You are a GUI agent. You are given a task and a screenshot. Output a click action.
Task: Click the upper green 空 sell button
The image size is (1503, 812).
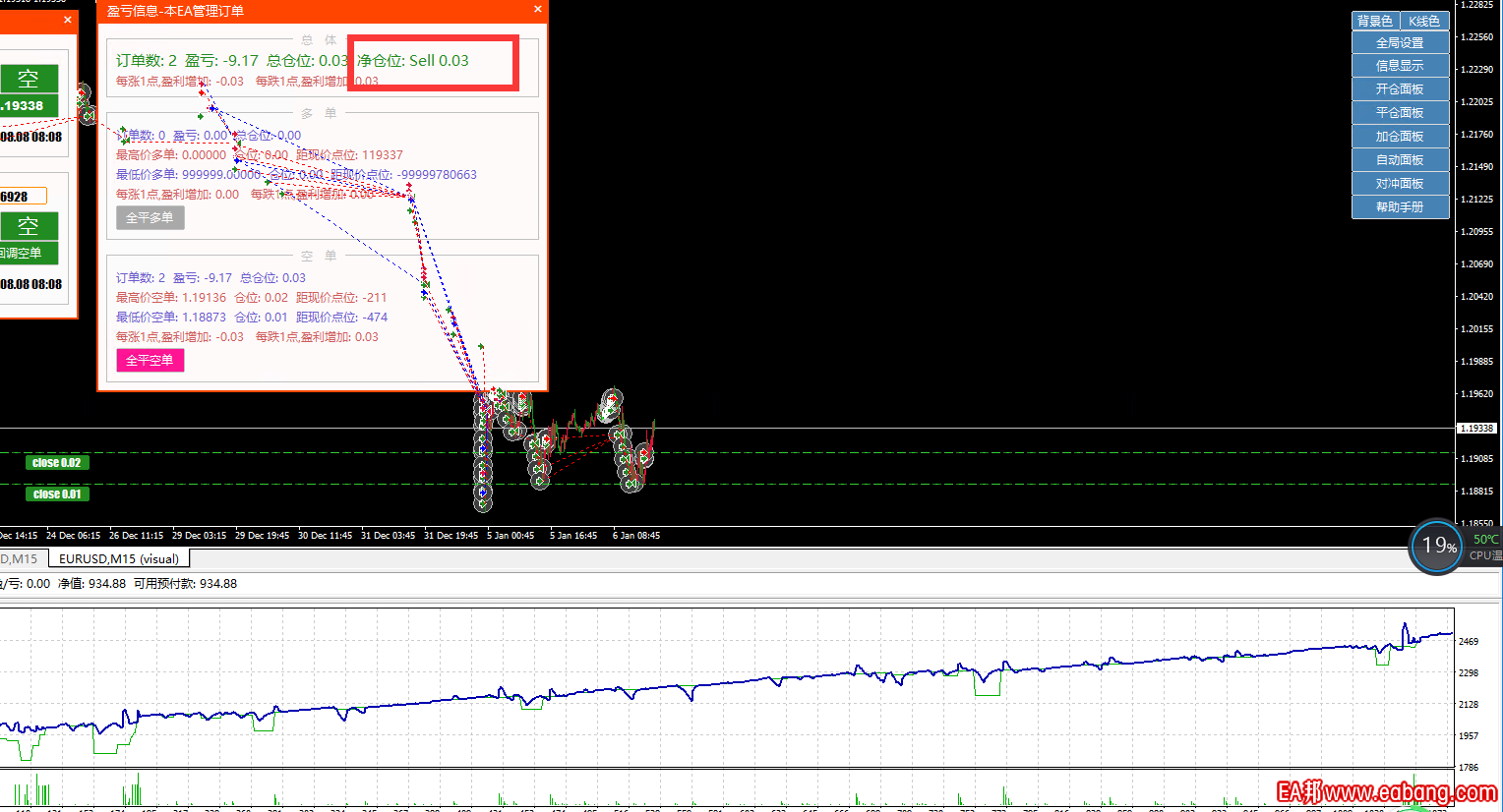tap(29, 79)
